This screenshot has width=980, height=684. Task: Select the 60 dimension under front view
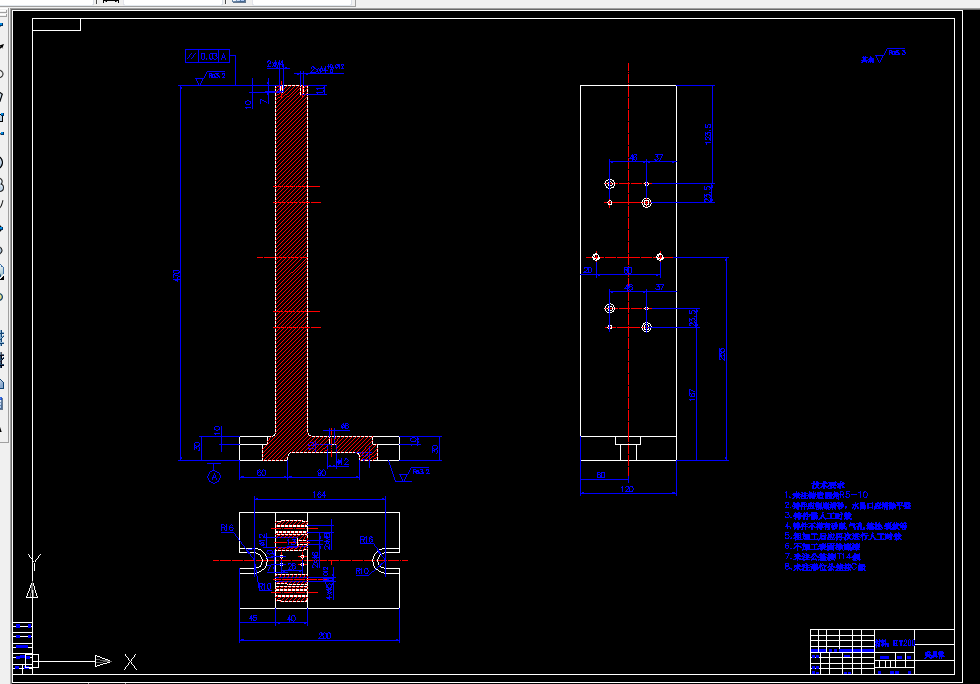tap(261, 473)
